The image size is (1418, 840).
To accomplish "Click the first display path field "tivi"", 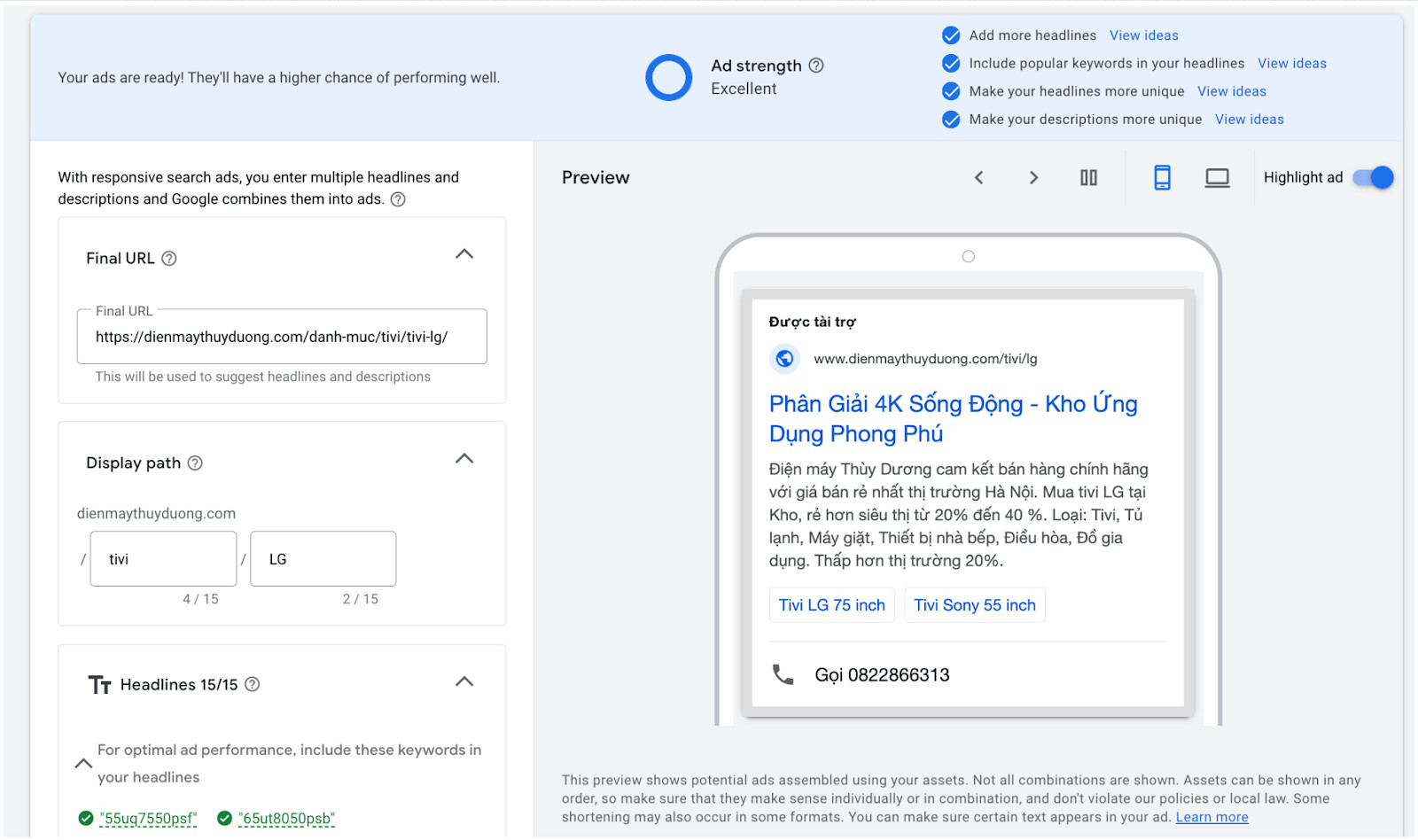I will coord(163,559).
